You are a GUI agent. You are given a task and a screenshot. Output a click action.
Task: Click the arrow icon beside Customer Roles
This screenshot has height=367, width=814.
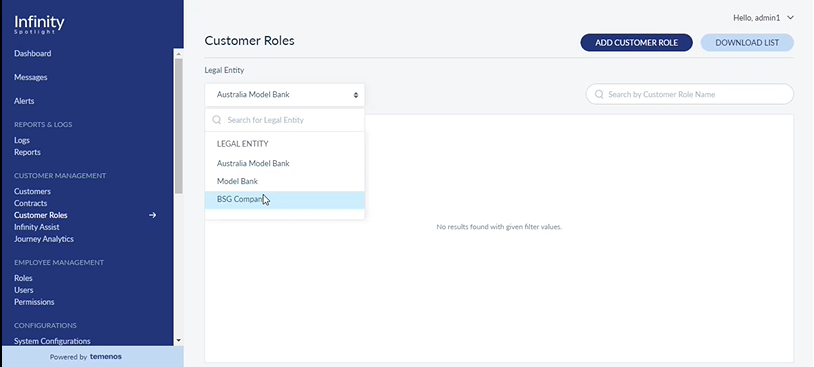(153, 215)
